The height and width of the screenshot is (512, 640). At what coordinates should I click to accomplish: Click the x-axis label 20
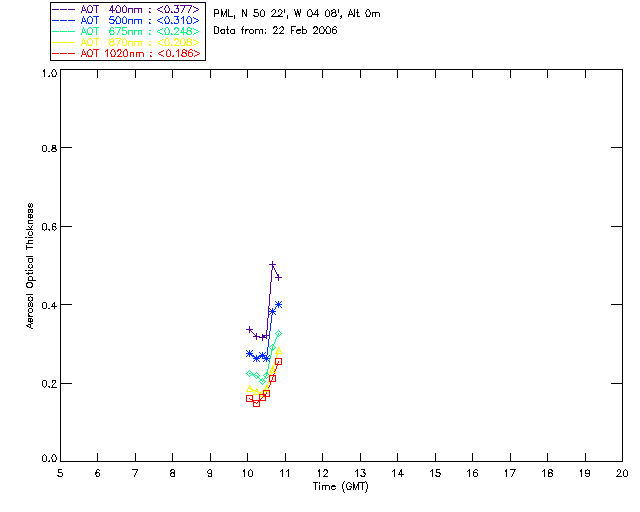point(622,474)
